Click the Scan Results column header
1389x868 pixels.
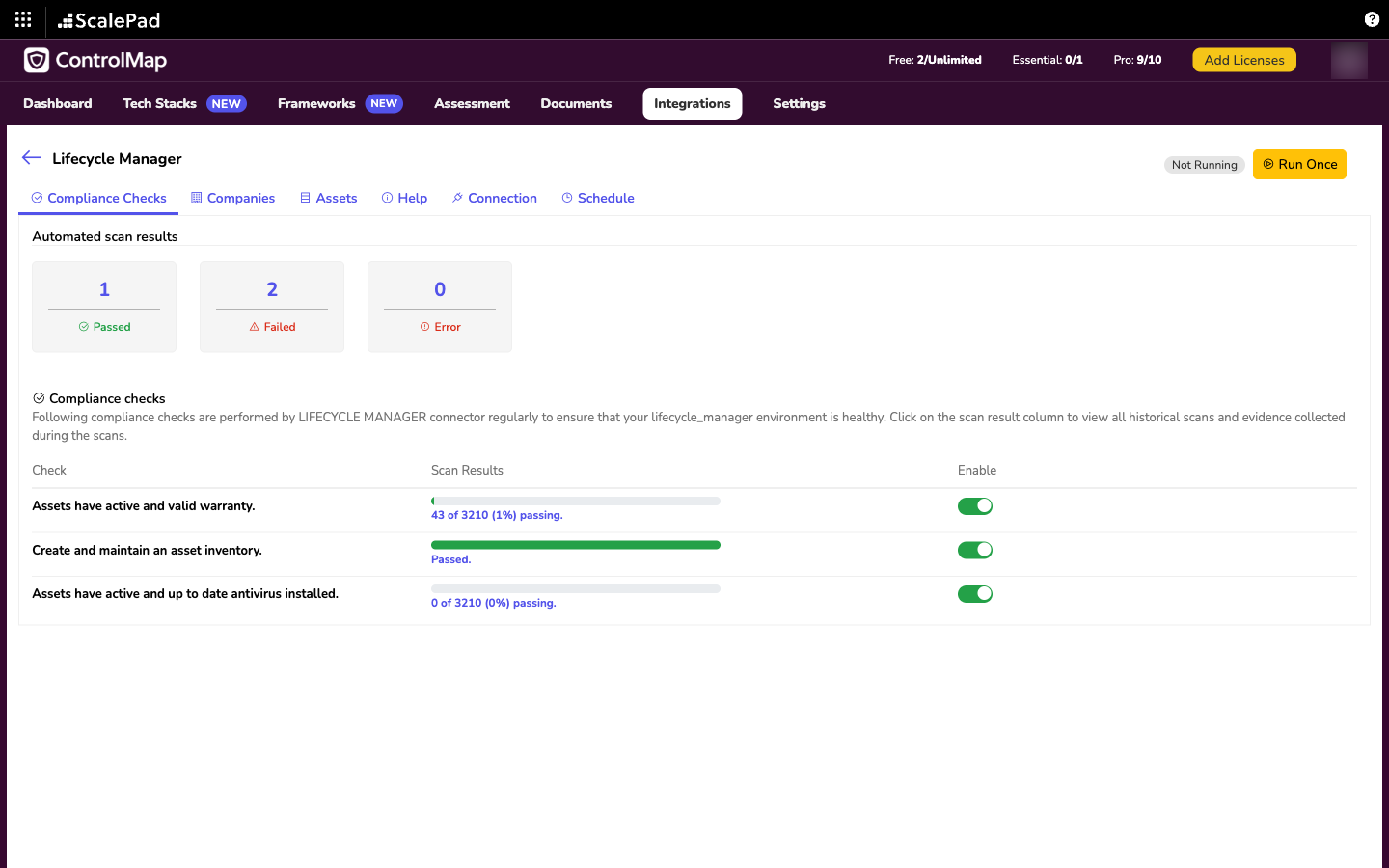point(467,470)
